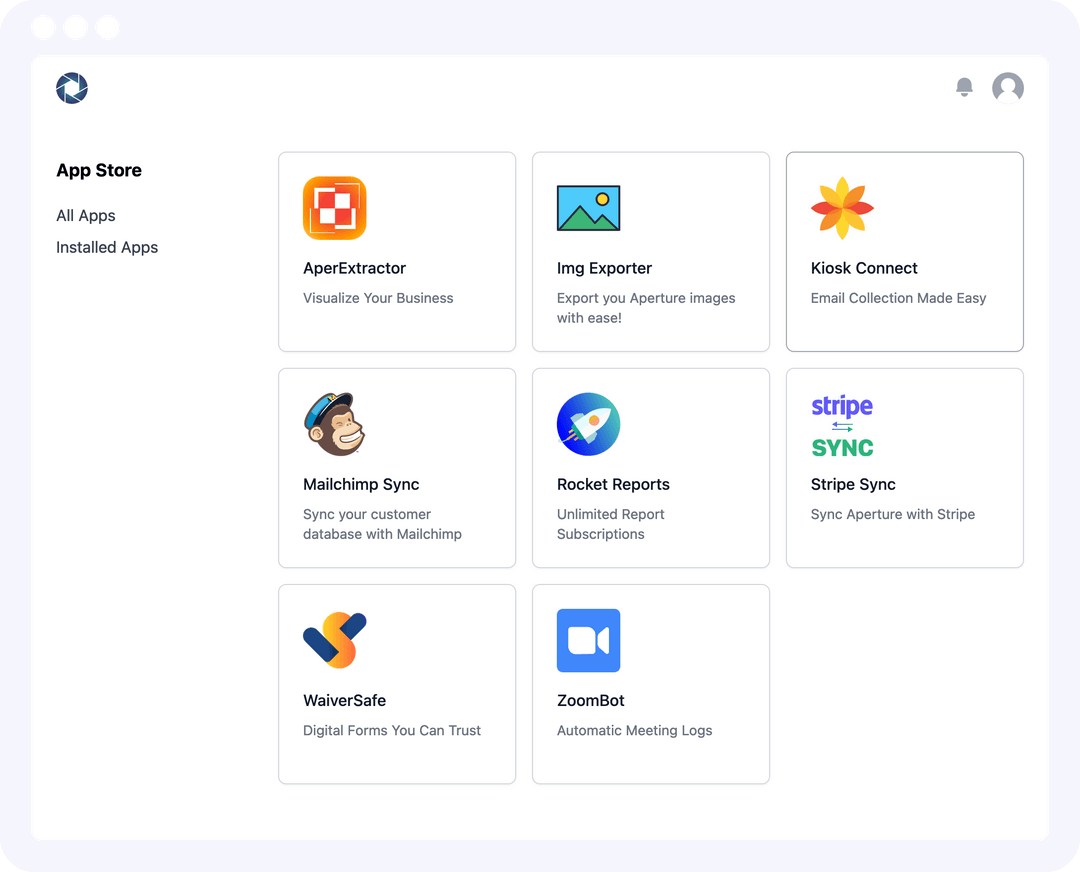This screenshot has width=1080, height=872.
Task: Click the ZoomBot camera icon
Action: tap(588, 641)
